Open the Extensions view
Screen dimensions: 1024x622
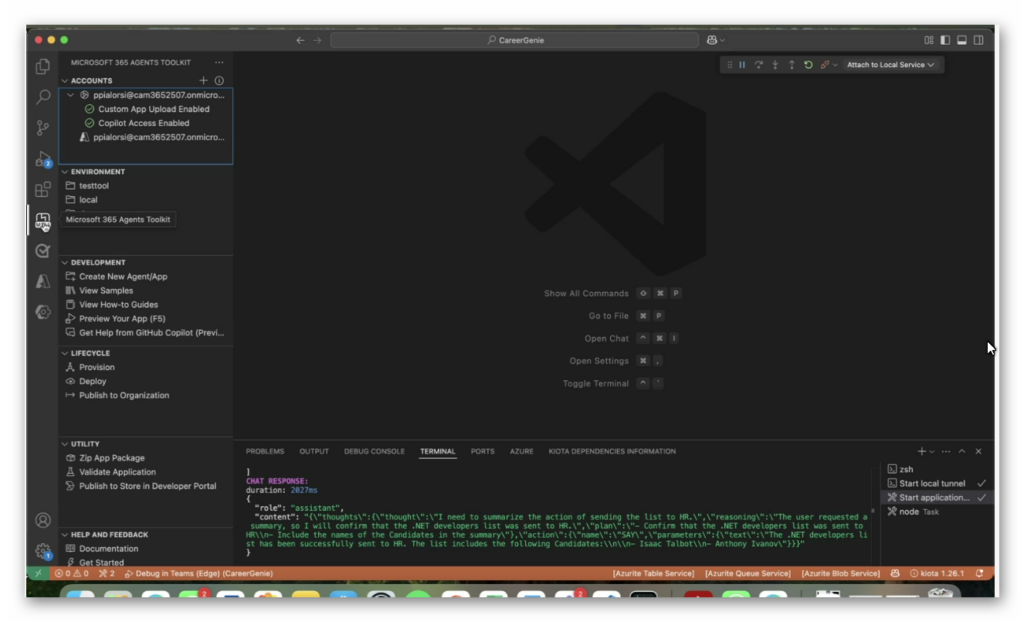(x=43, y=189)
